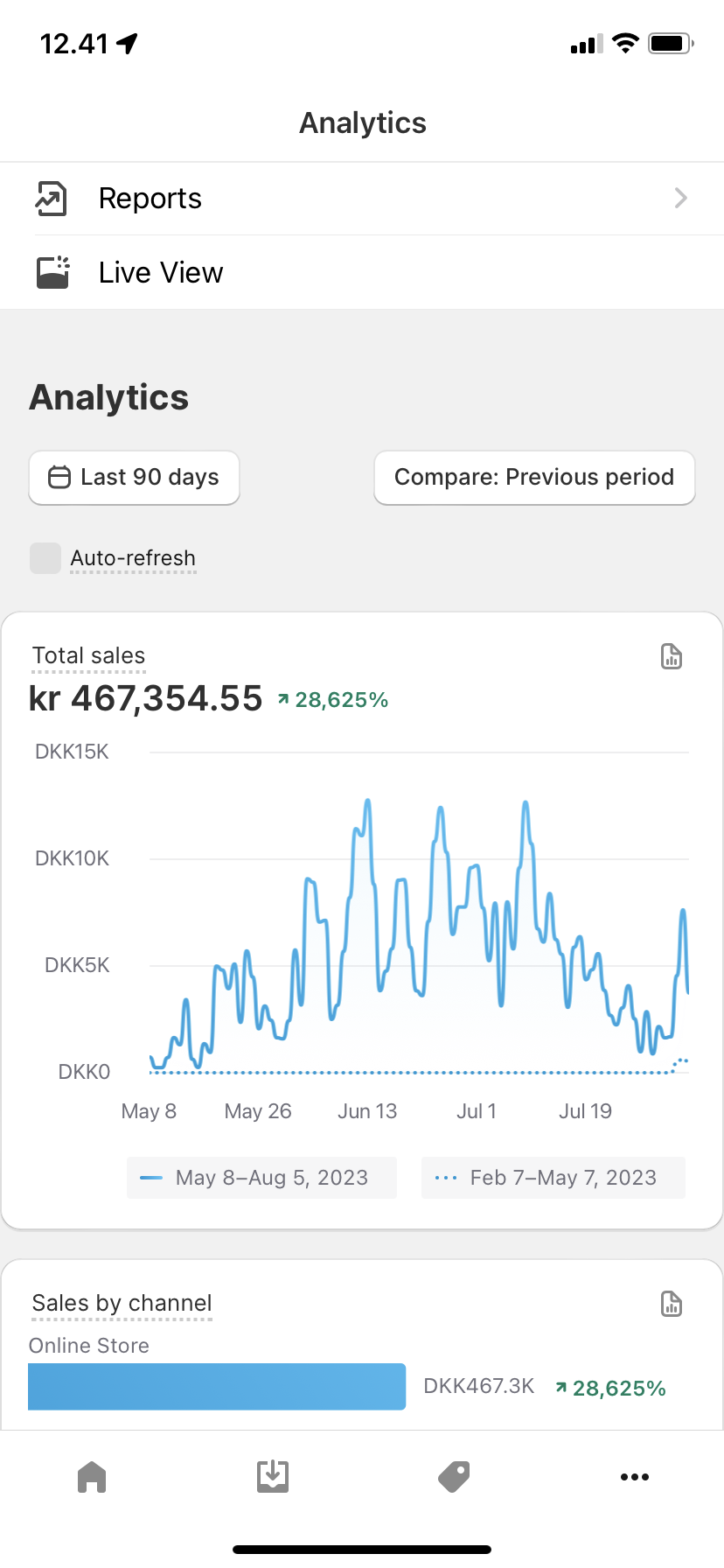724x1568 pixels.
Task: Tap the blue Online Store sales bar
Action: 217,1386
